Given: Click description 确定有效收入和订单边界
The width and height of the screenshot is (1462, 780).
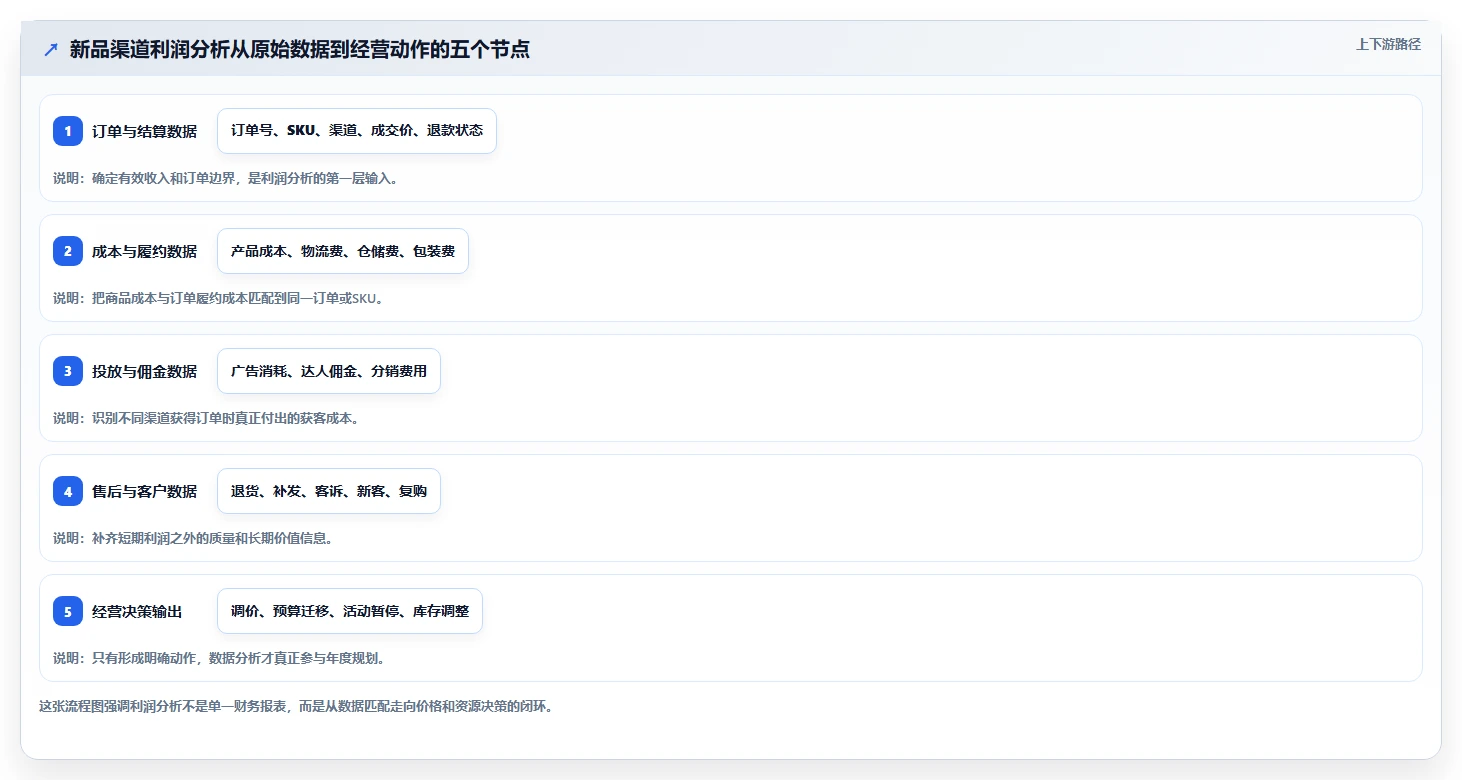Looking at the screenshot, I should click(226, 178).
